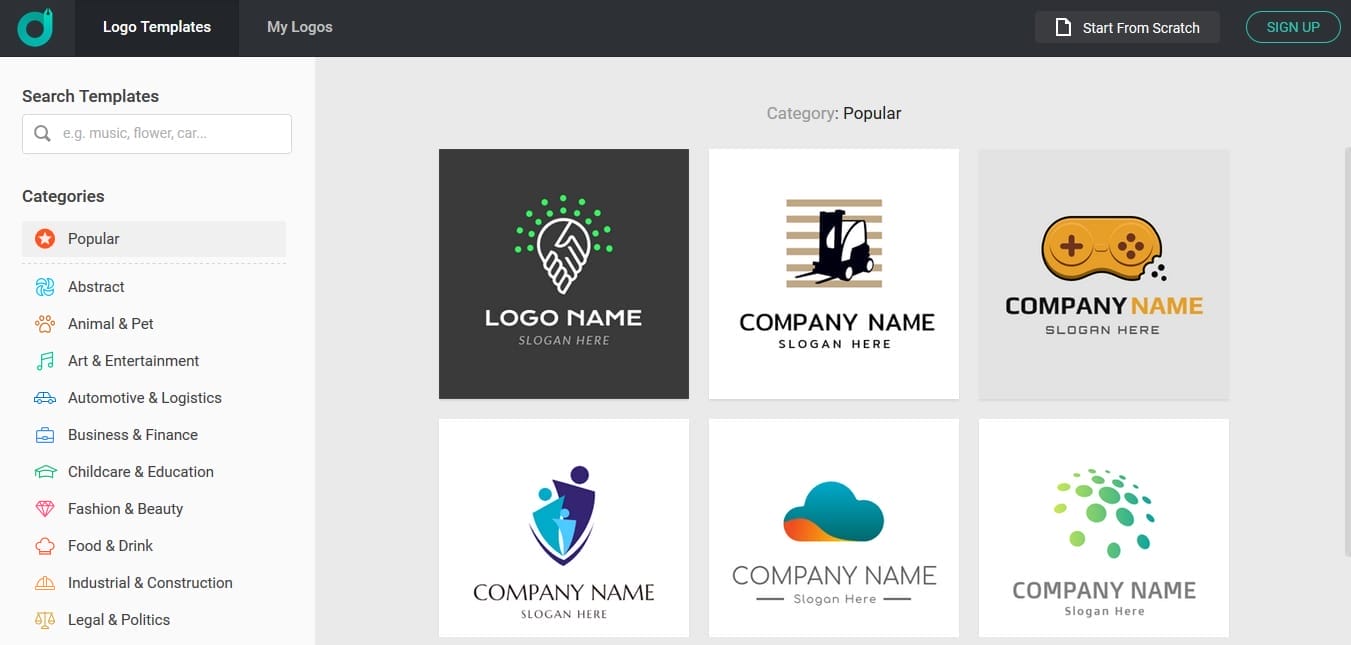The height and width of the screenshot is (645, 1351).
Task: Select the music note icon for Art & Entertainment
Action: [x=44, y=360]
